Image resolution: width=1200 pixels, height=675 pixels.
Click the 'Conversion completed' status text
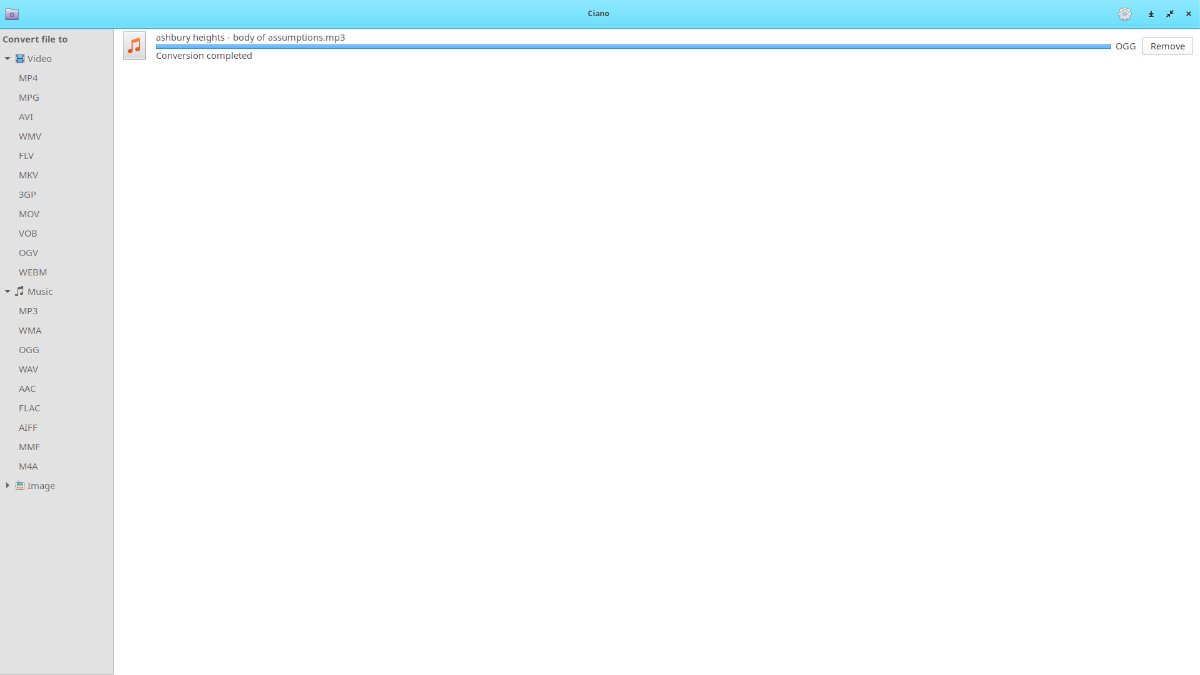click(204, 56)
